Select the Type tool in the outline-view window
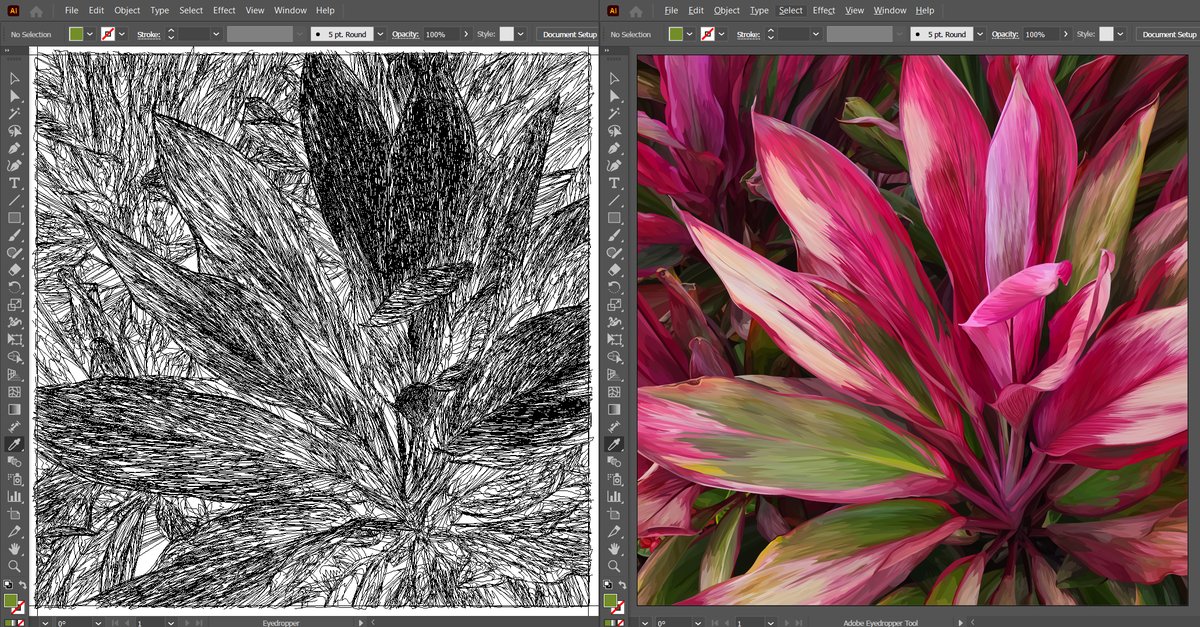 point(14,183)
